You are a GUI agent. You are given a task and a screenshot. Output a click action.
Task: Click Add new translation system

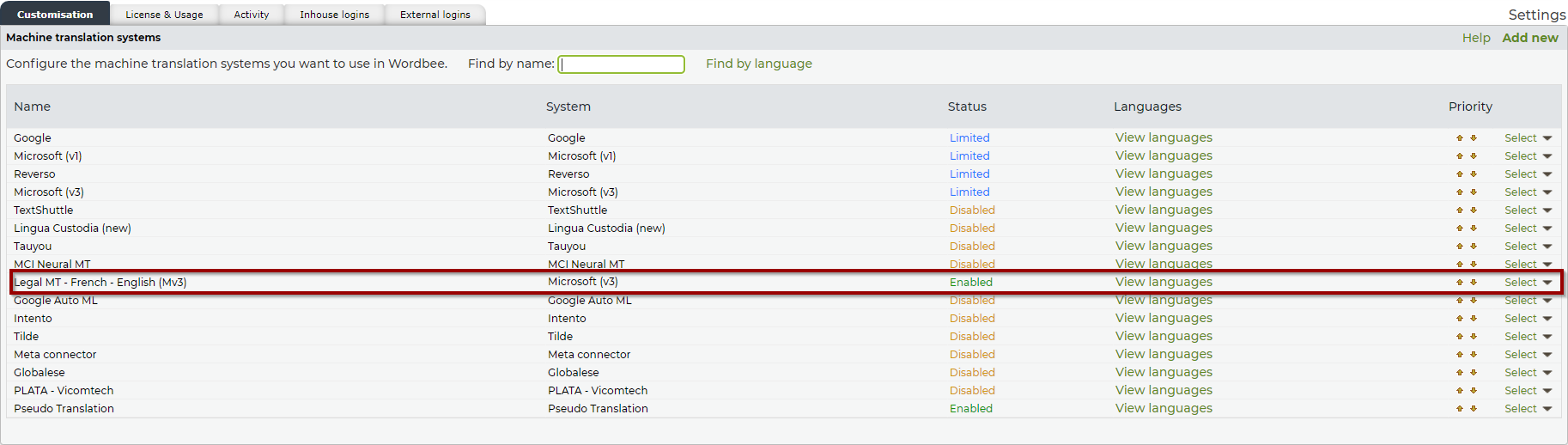pos(1529,38)
